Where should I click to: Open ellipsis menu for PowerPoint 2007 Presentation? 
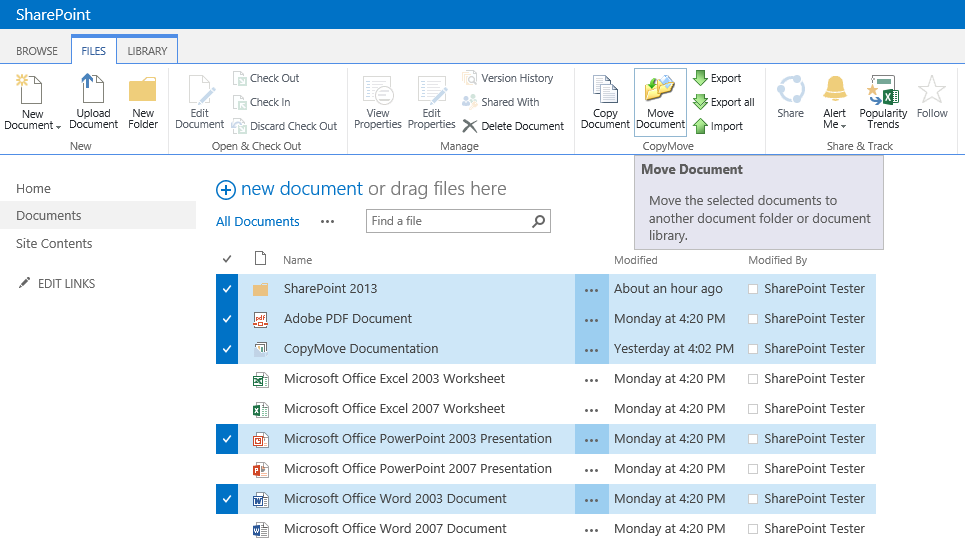coord(591,470)
